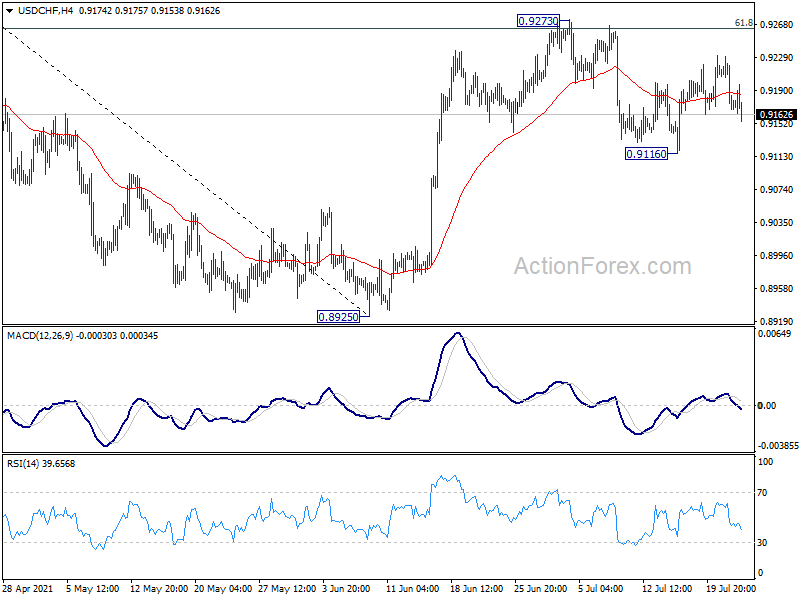
Task: Click the 25 Jun 20:00 time label
Action: [x=541, y=589]
